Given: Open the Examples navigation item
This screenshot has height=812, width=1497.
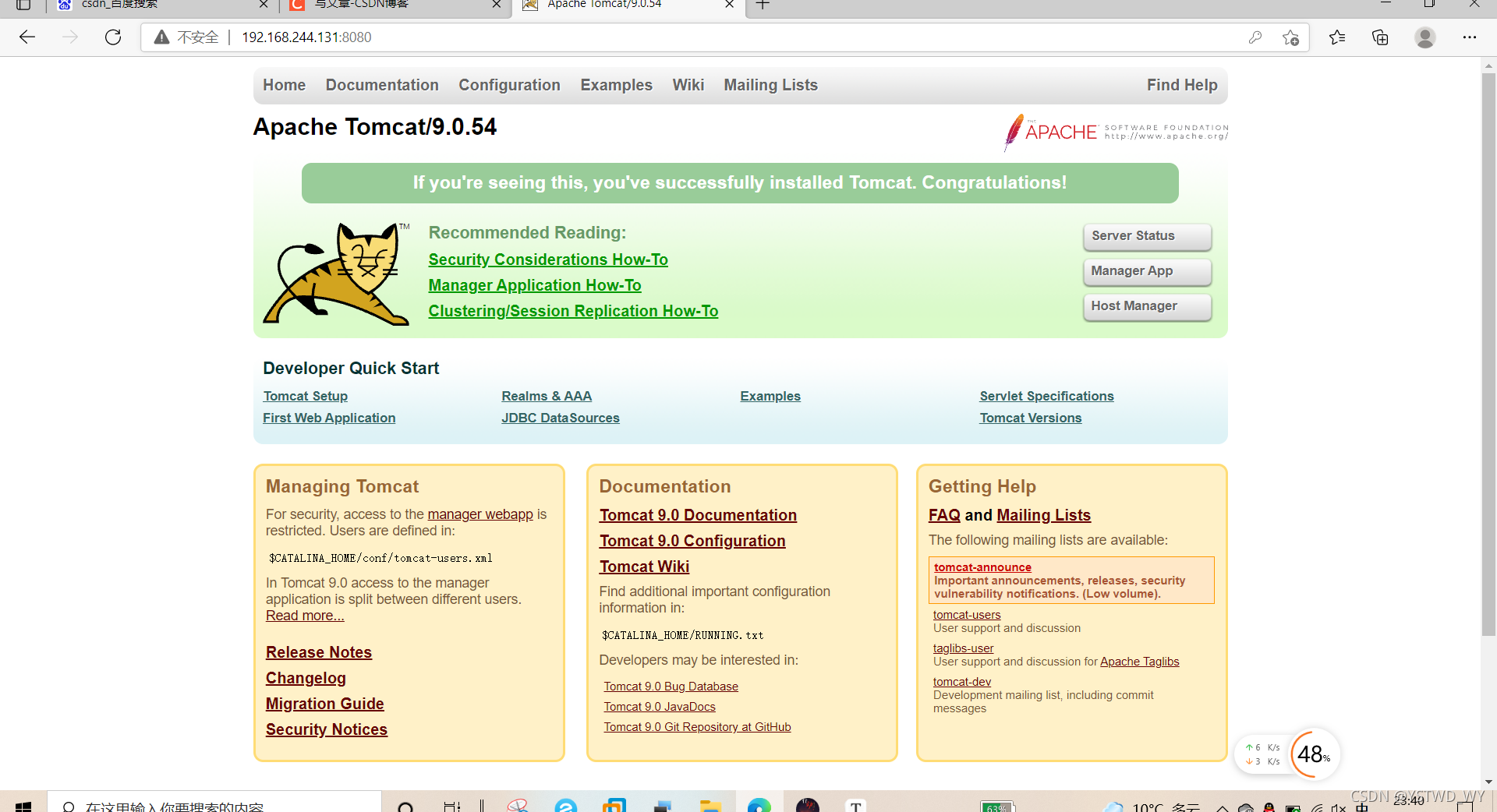Looking at the screenshot, I should point(616,85).
